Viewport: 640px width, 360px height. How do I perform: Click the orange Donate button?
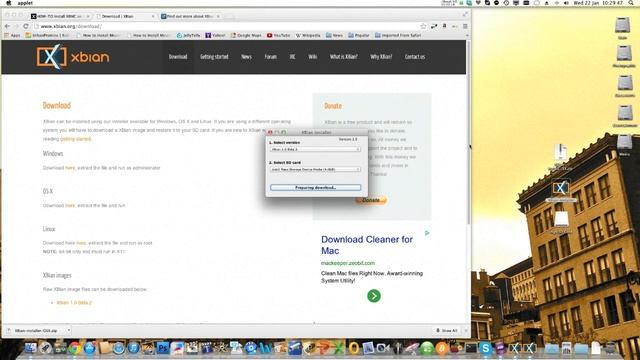click(371, 200)
